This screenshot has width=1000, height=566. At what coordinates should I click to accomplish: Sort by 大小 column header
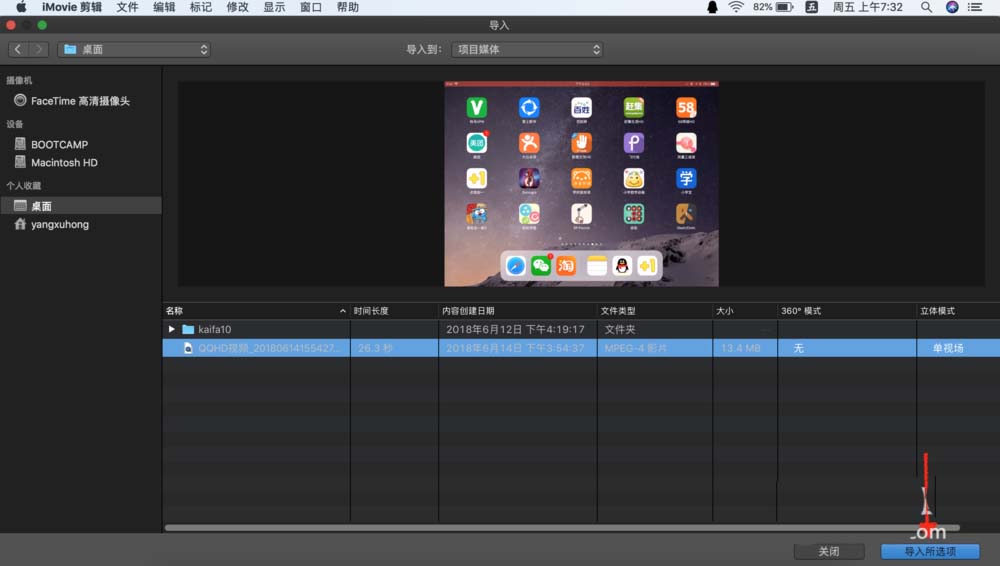coord(724,311)
